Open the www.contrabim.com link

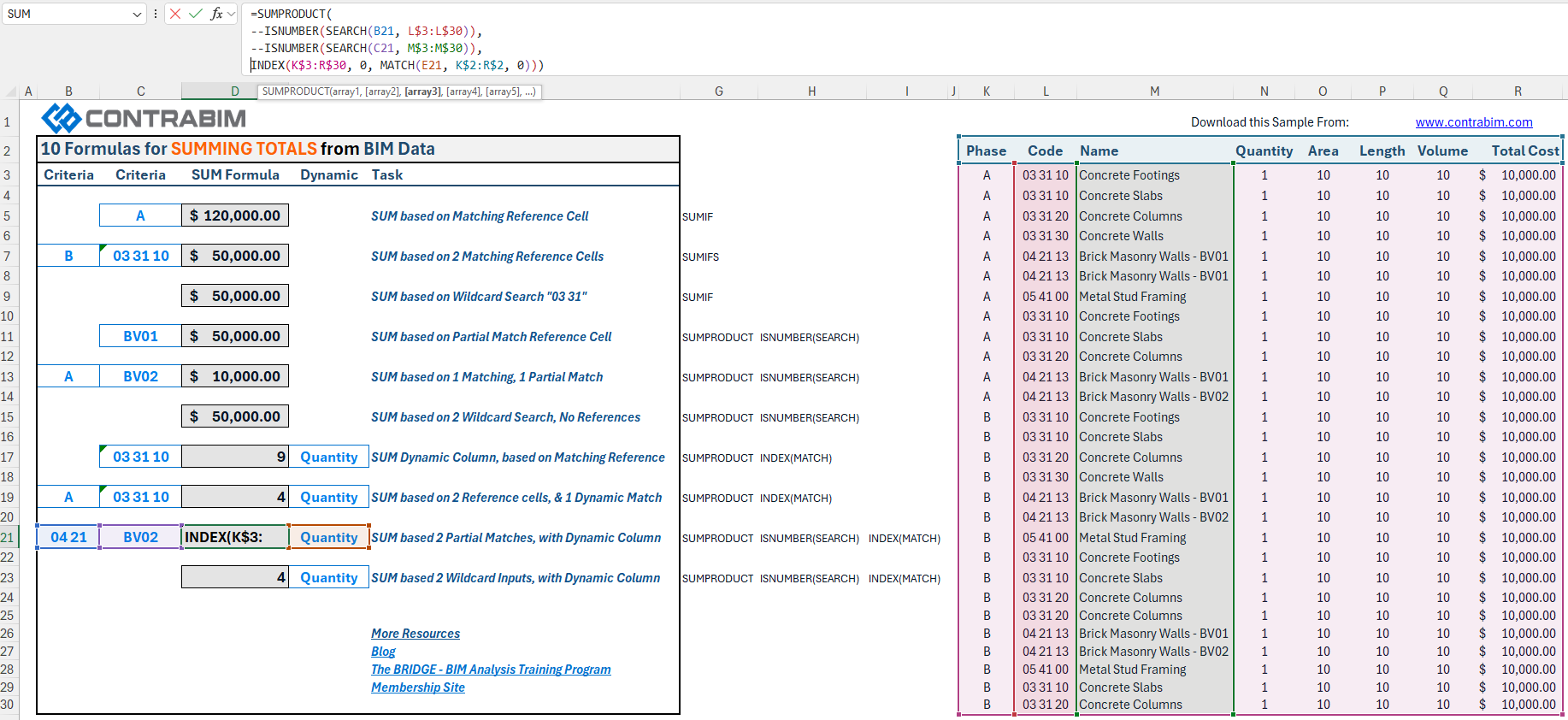(x=1473, y=122)
